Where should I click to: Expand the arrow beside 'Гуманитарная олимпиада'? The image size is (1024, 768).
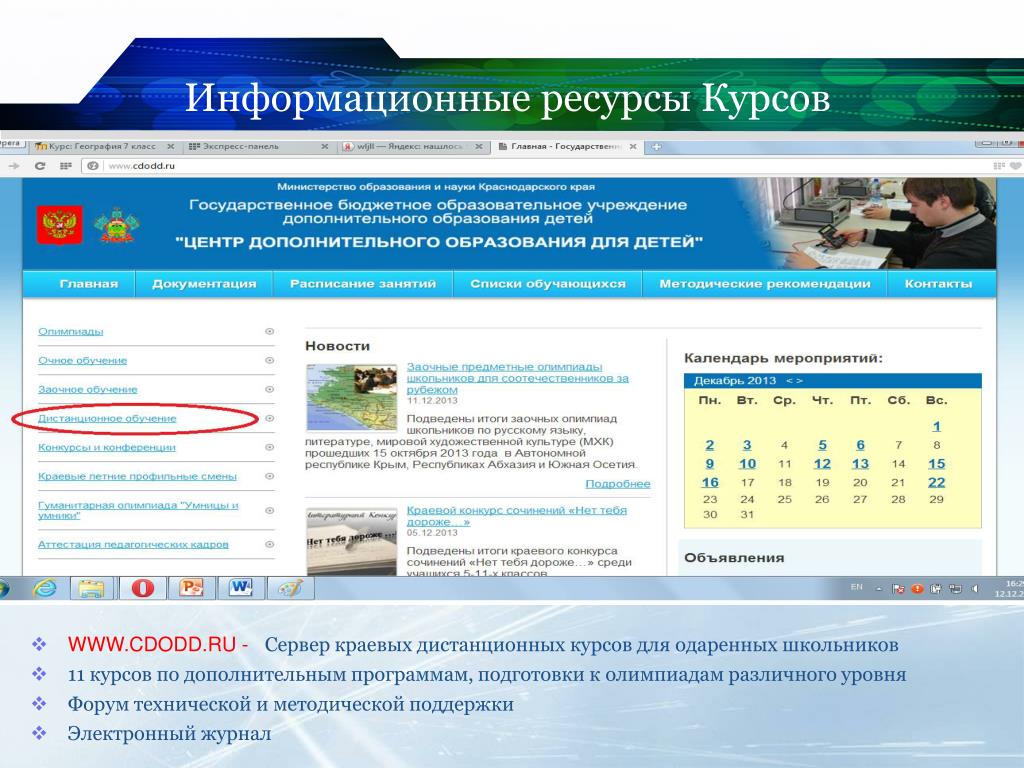coord(269,510)
